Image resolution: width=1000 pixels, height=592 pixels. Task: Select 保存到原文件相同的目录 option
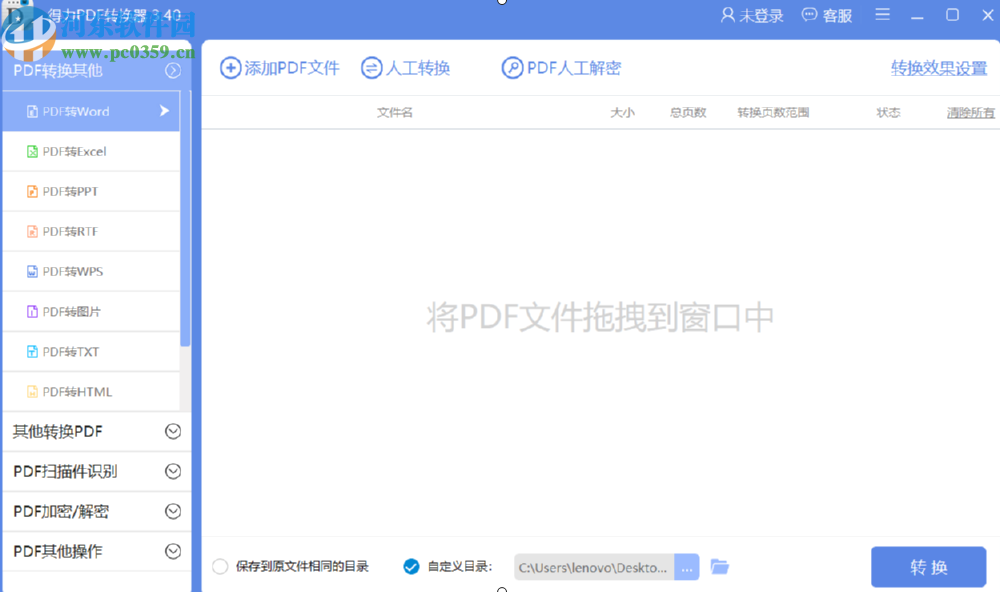tap(219, 566)
